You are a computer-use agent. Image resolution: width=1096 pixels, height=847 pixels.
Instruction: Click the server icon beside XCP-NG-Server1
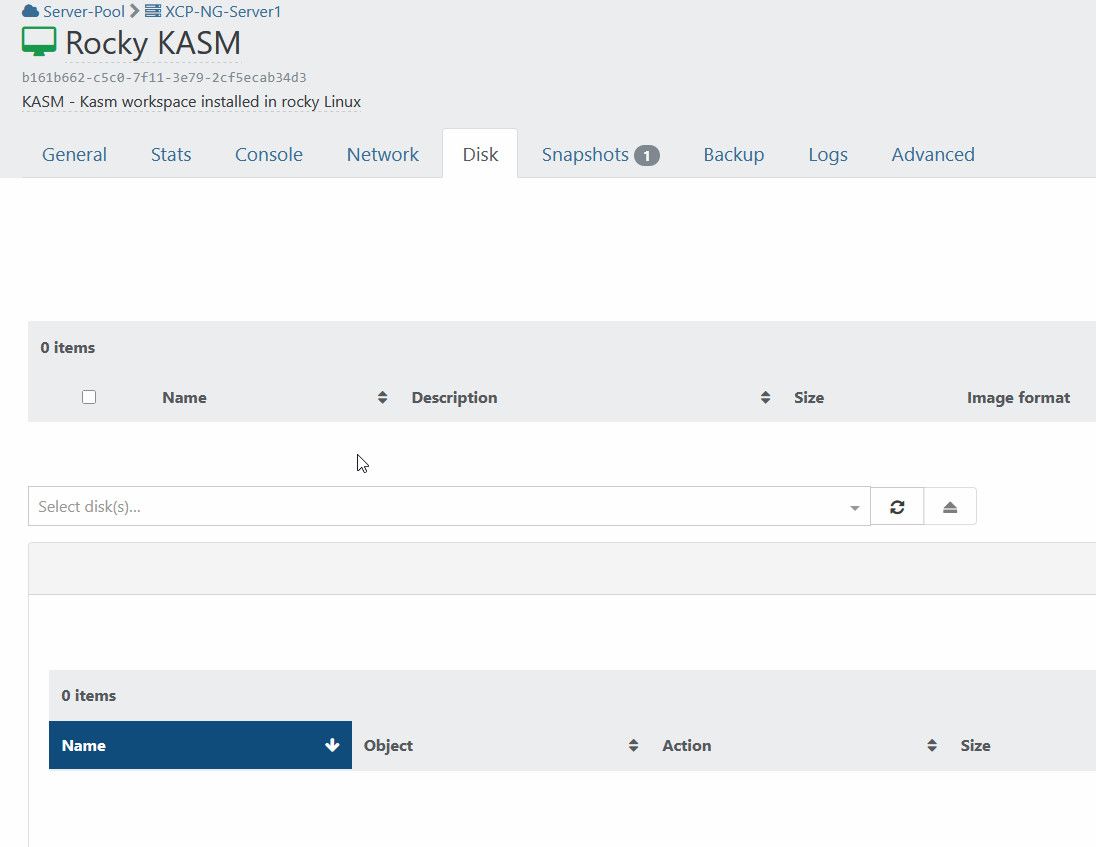click(x=153, y=12)
